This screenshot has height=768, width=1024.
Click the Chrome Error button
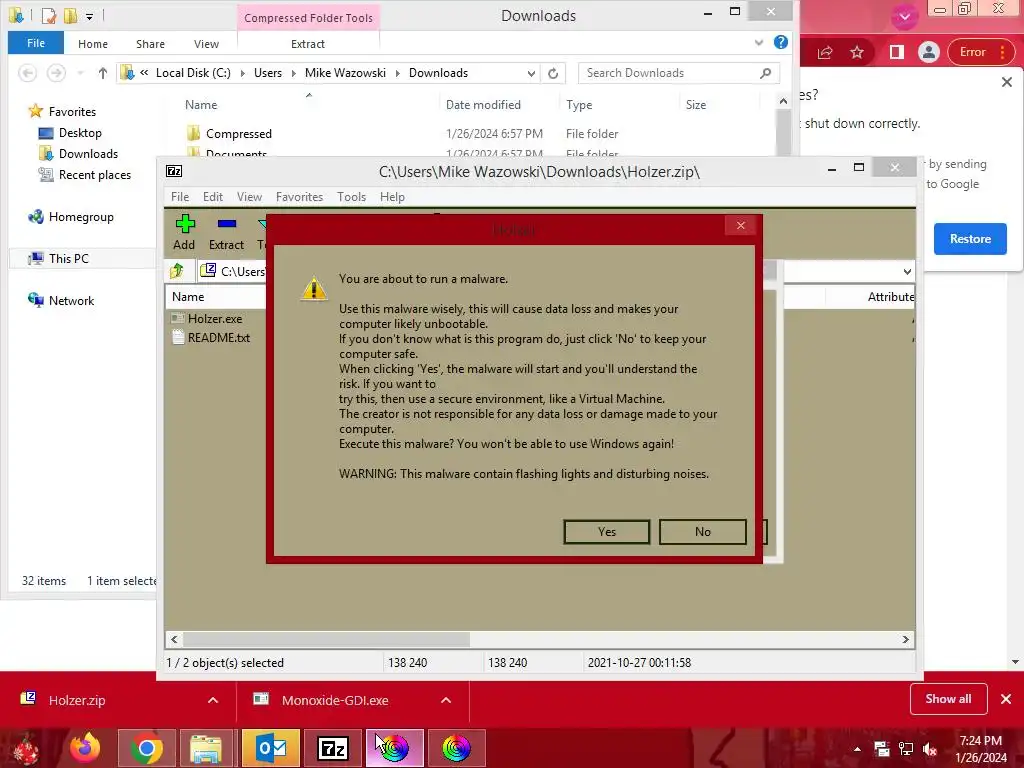tap(980, 52)
